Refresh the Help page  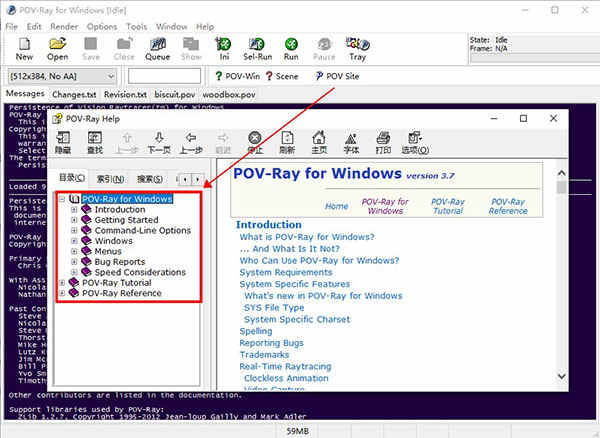(x=287, y=142)
